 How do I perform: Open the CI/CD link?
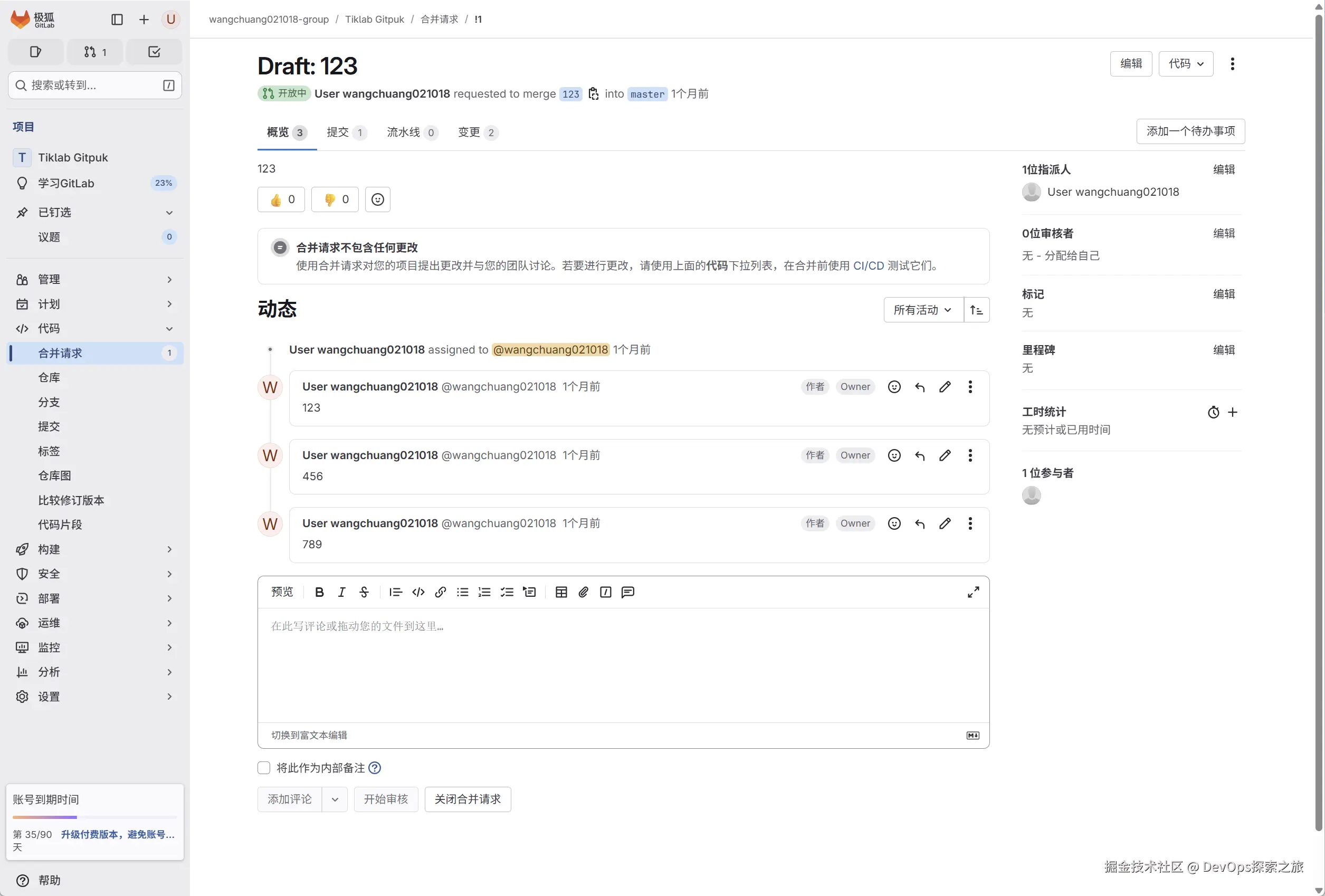868,265
